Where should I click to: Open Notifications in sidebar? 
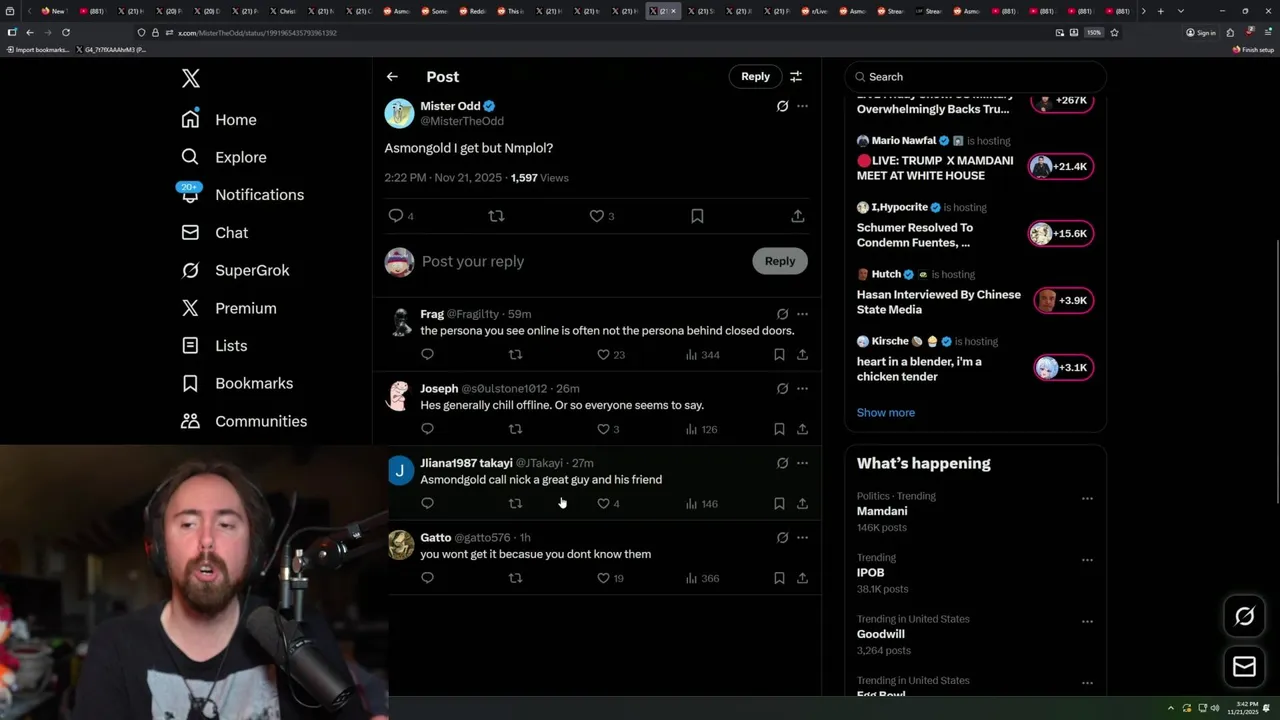242,195
